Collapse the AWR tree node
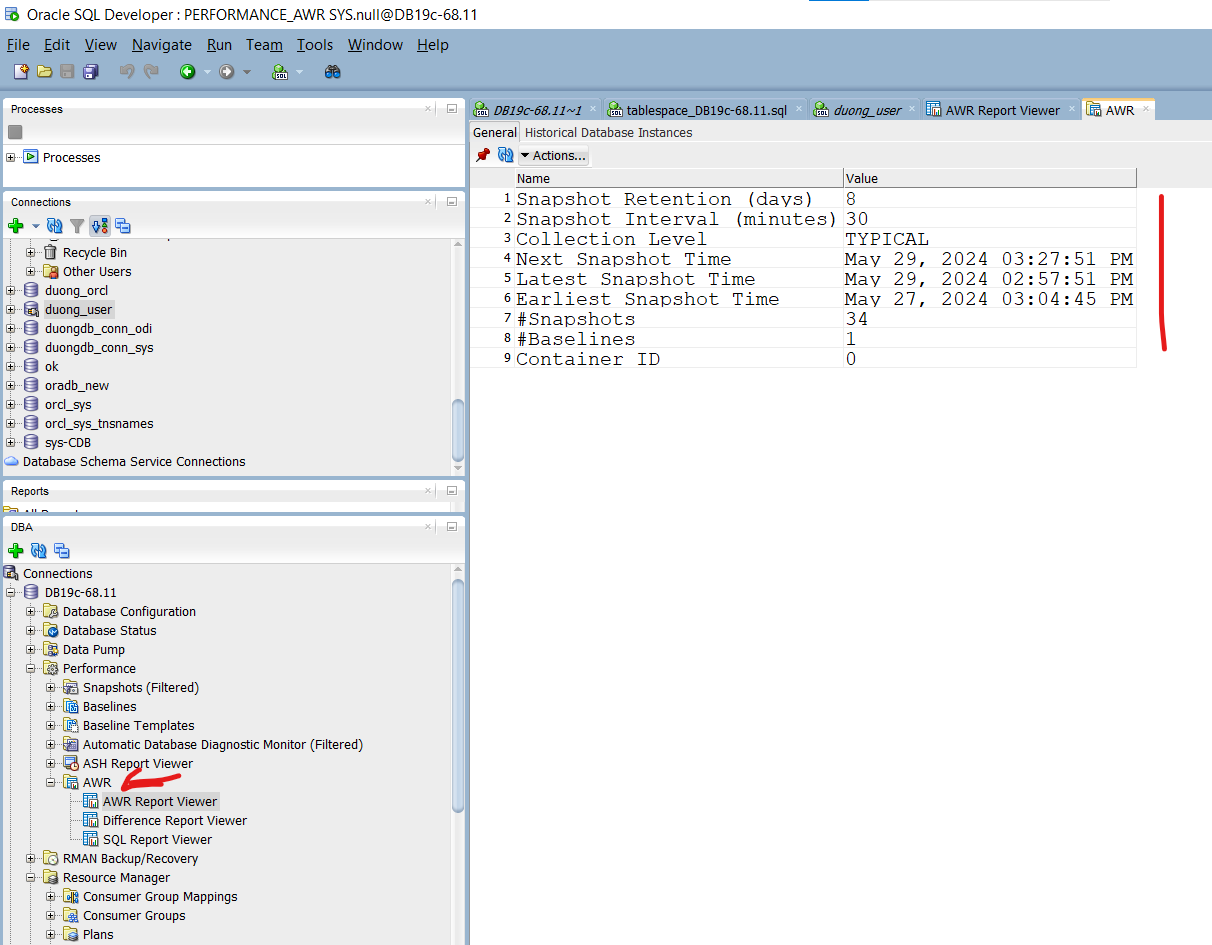 51,783
